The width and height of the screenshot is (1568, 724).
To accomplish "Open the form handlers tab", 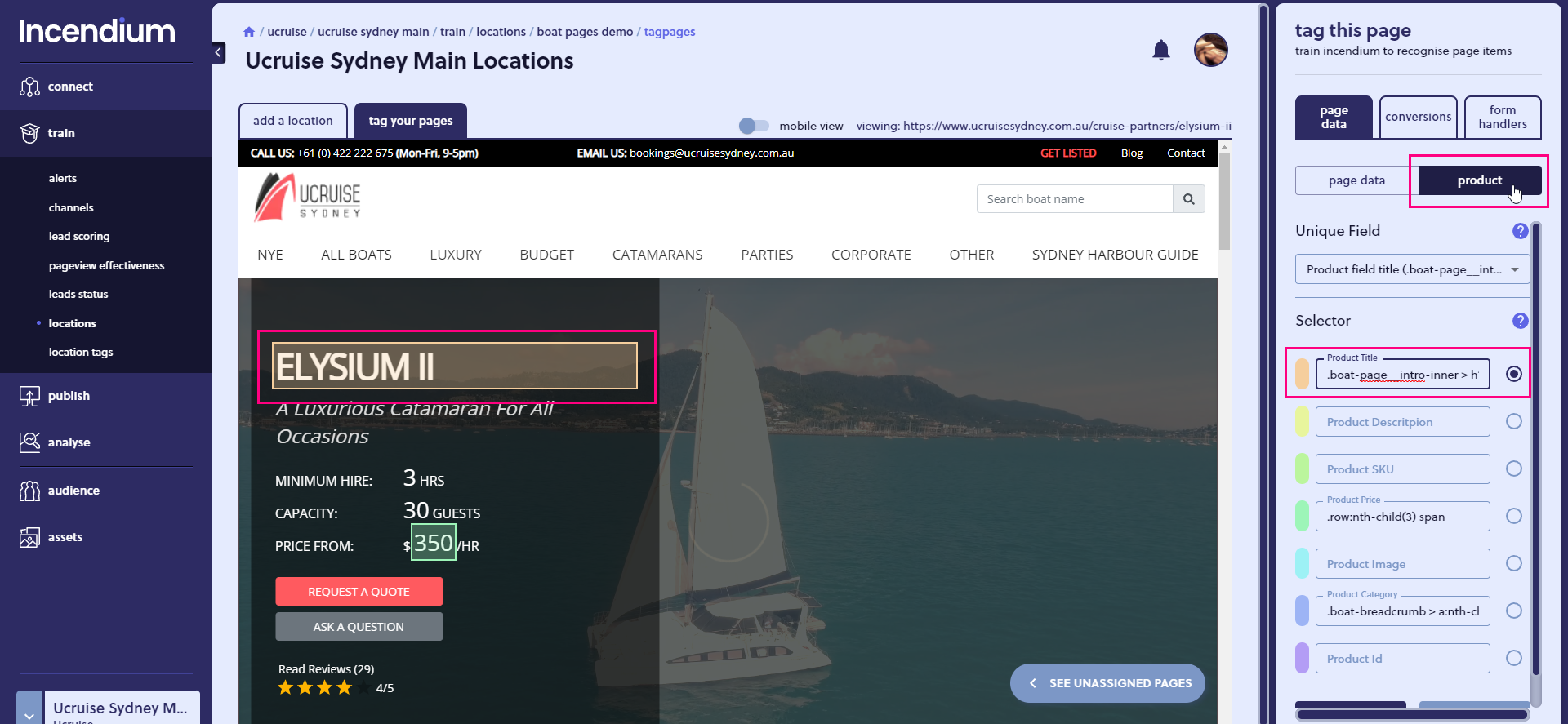I will click(x=1503, y=118).
